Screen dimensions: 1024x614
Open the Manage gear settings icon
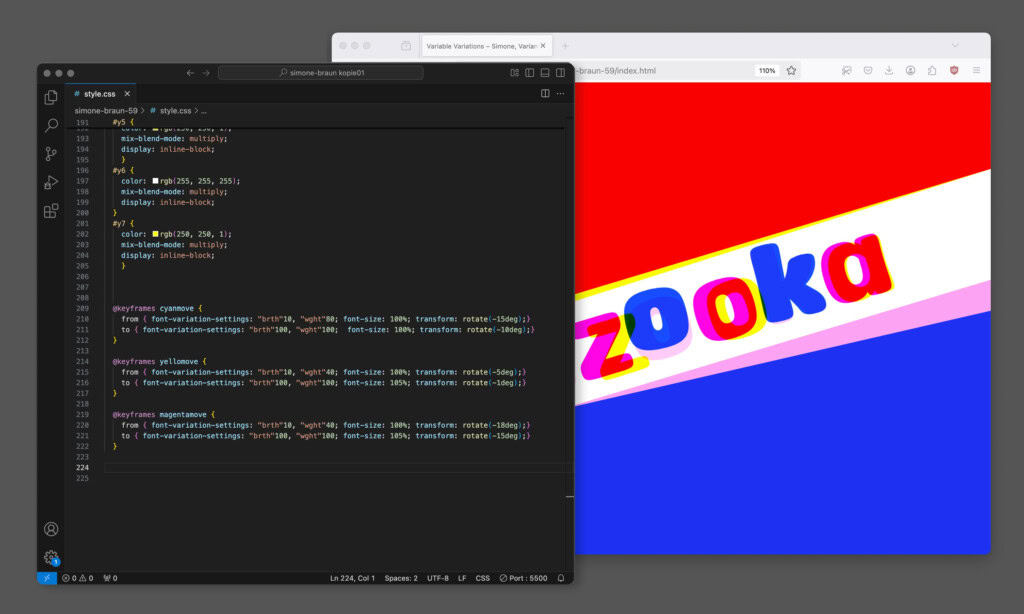[x=51, y=558]
